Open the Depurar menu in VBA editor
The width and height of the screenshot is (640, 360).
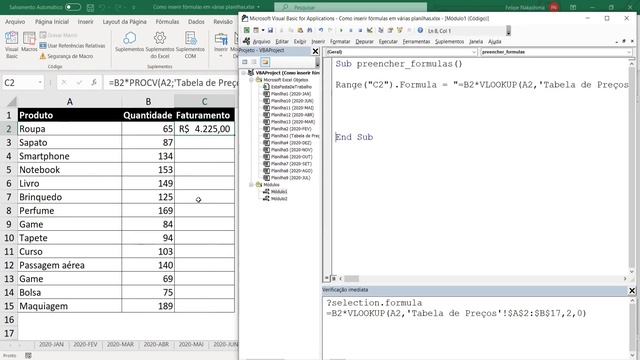[364, 41]
